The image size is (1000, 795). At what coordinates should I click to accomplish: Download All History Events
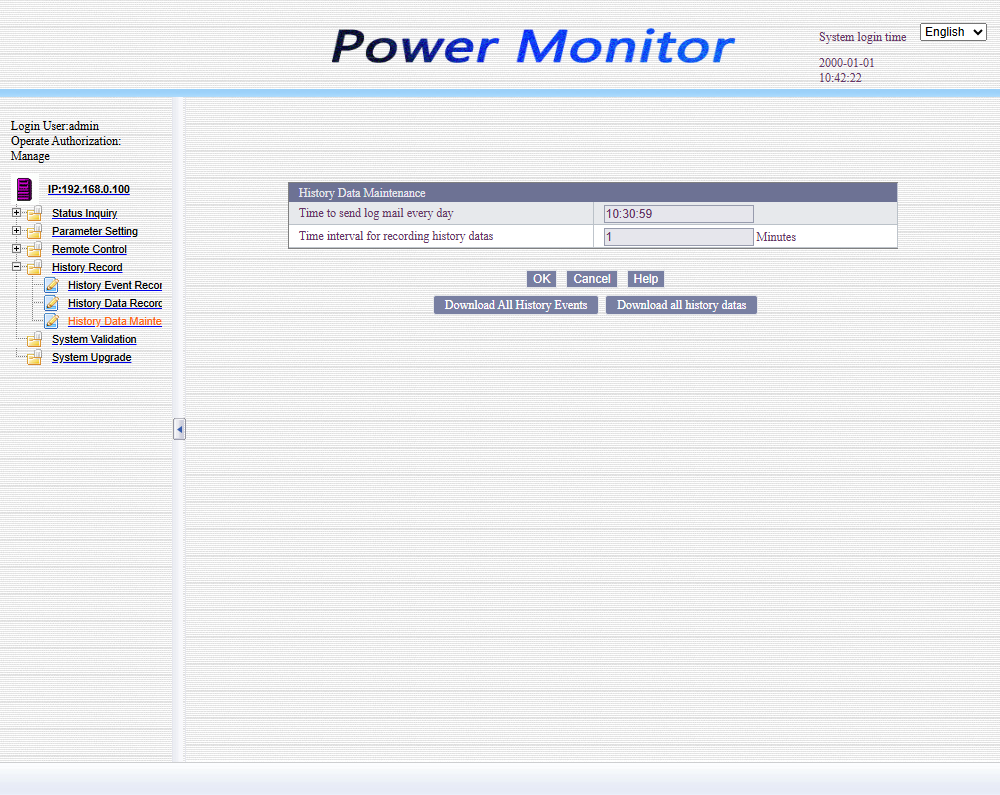[x=515, y=305]
